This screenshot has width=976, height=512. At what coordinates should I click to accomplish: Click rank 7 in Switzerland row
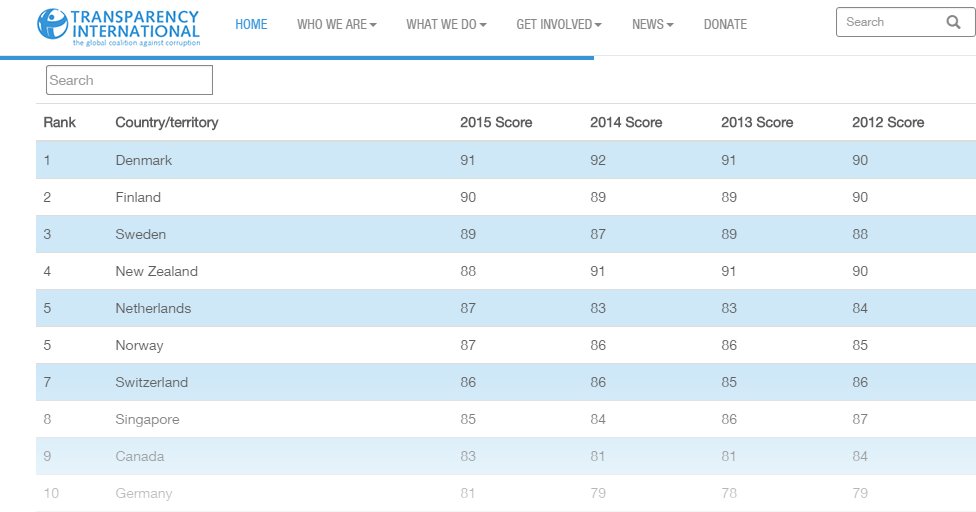[47, 382]
